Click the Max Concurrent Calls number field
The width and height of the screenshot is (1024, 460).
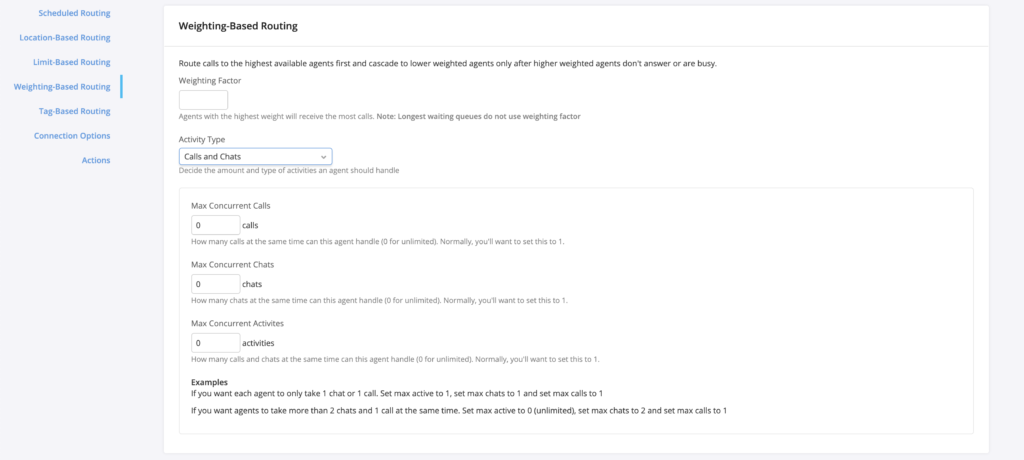tap(215, 225)
